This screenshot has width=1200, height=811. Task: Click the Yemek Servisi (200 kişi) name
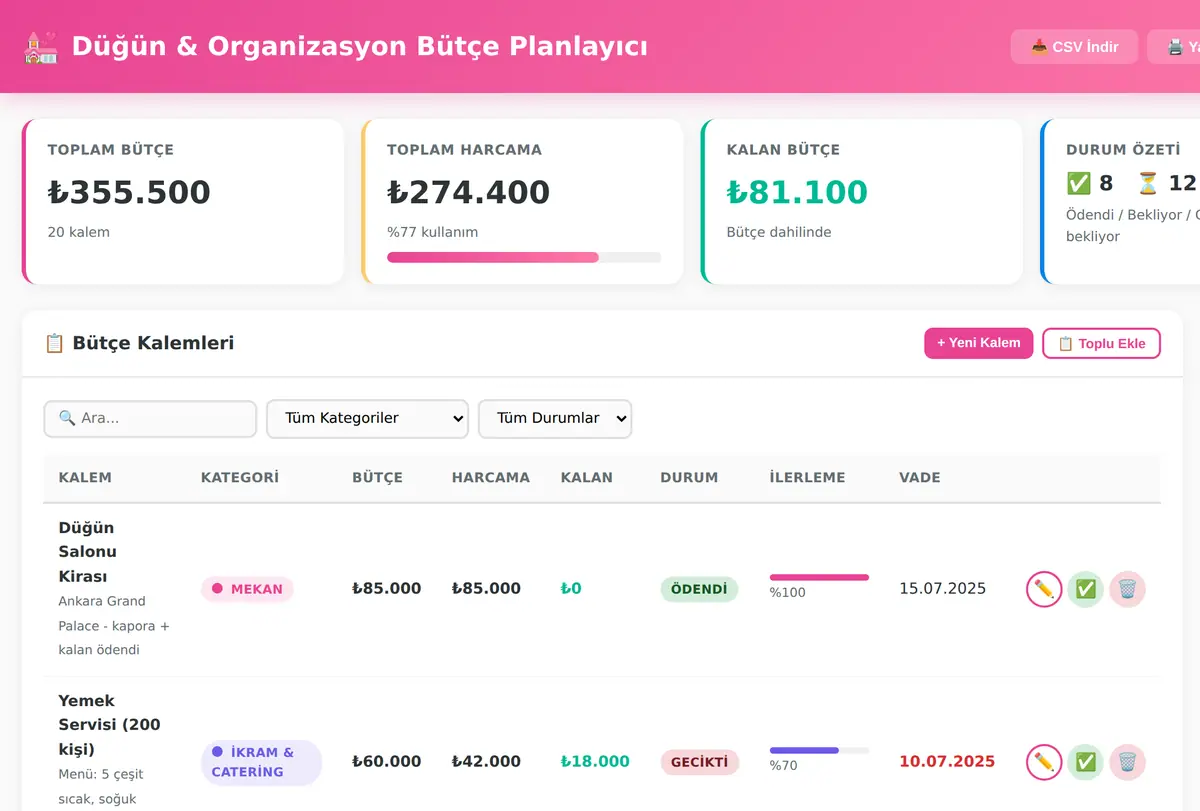pos(110,725)
